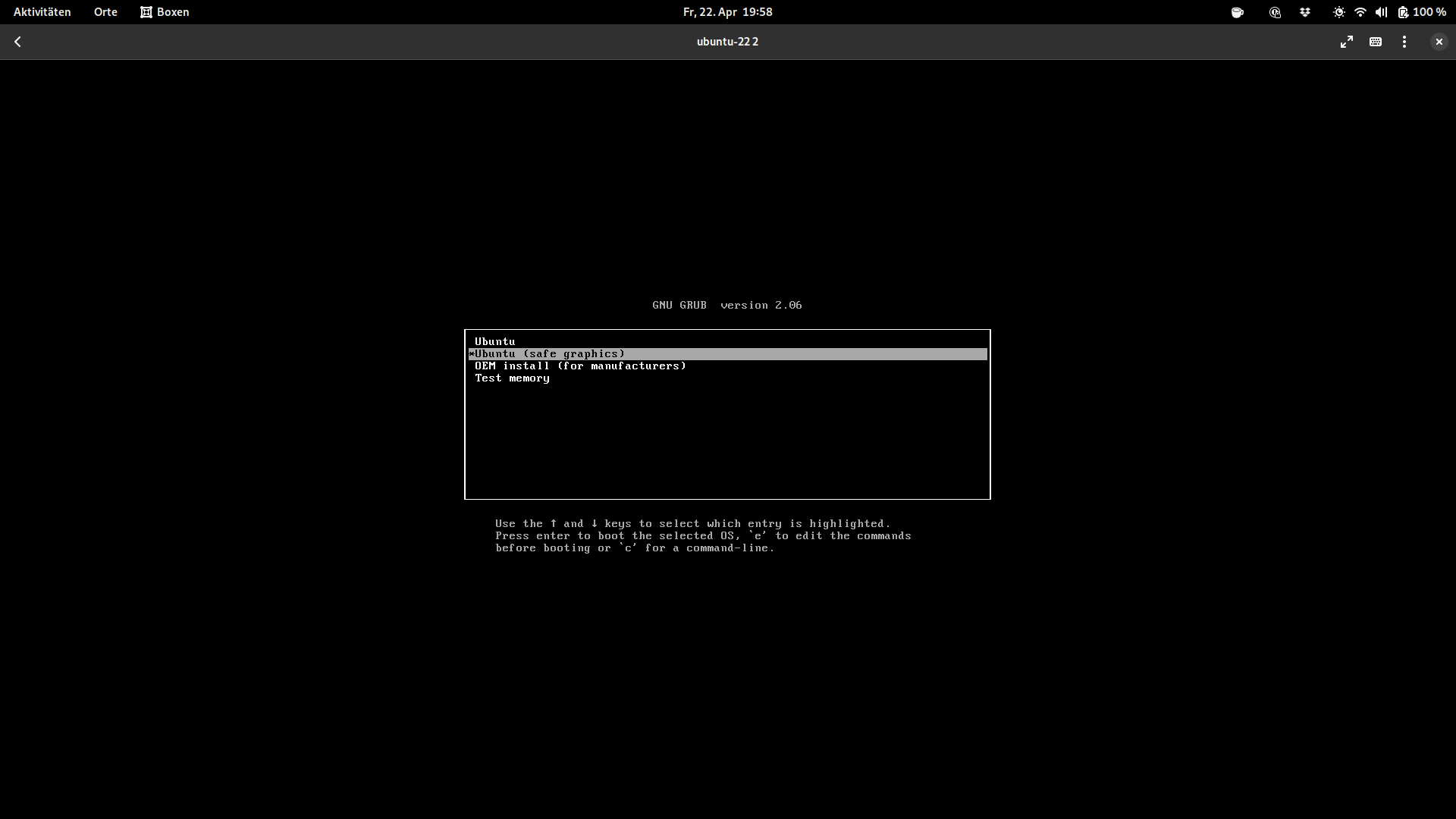Close the ubuntu-22 2 window
Screen dimensions: 1456x819
coord(1439,42)
